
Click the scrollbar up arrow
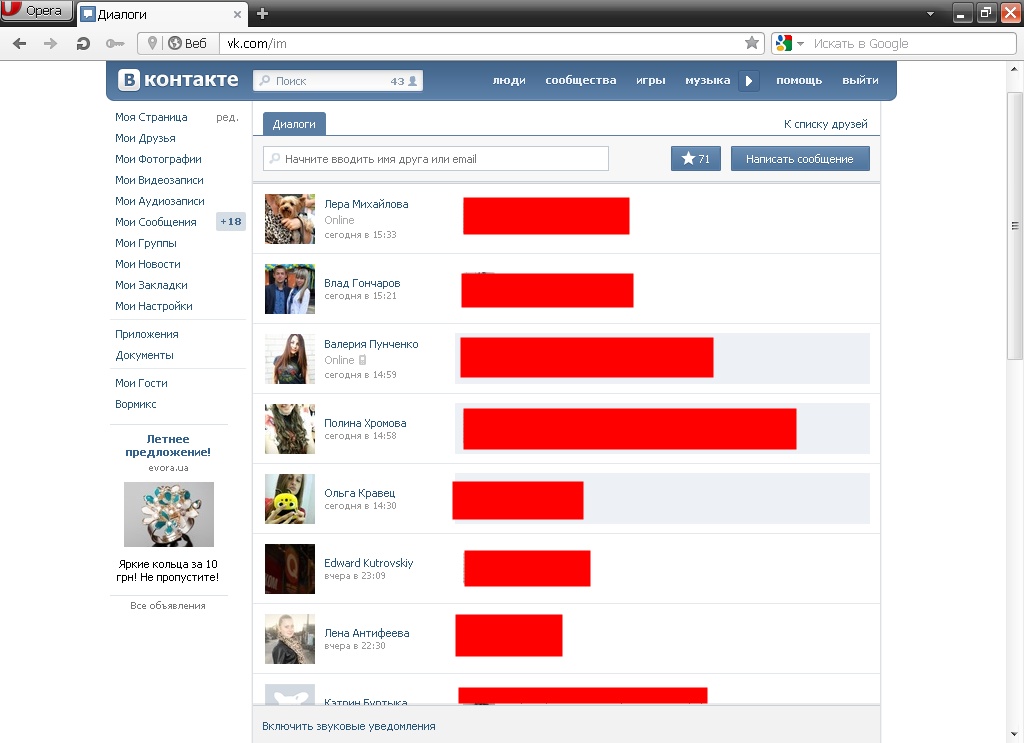click(1014, 69)
